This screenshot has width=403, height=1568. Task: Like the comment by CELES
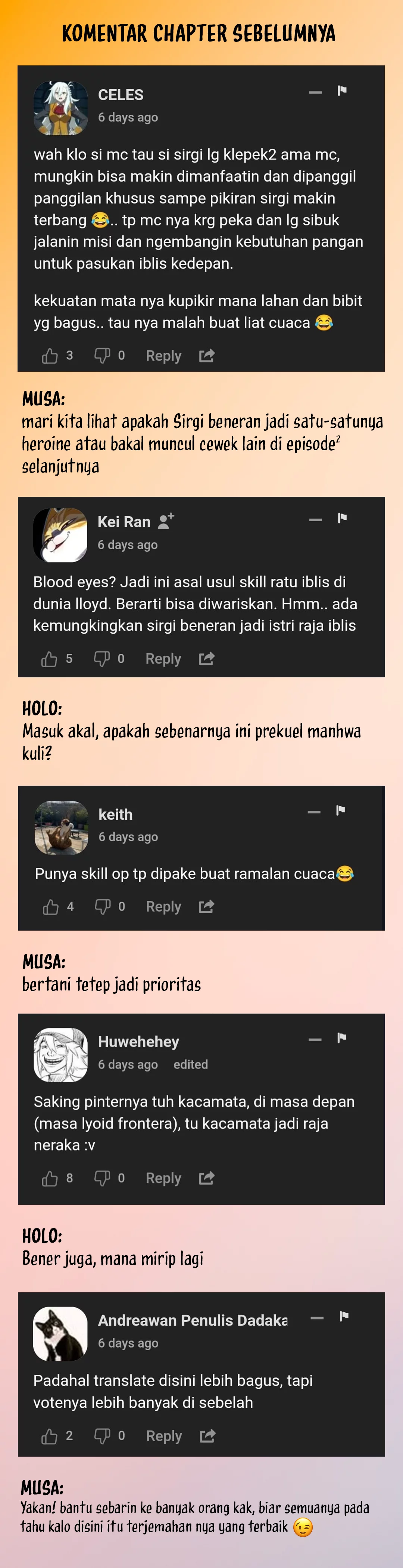(50, 356)
